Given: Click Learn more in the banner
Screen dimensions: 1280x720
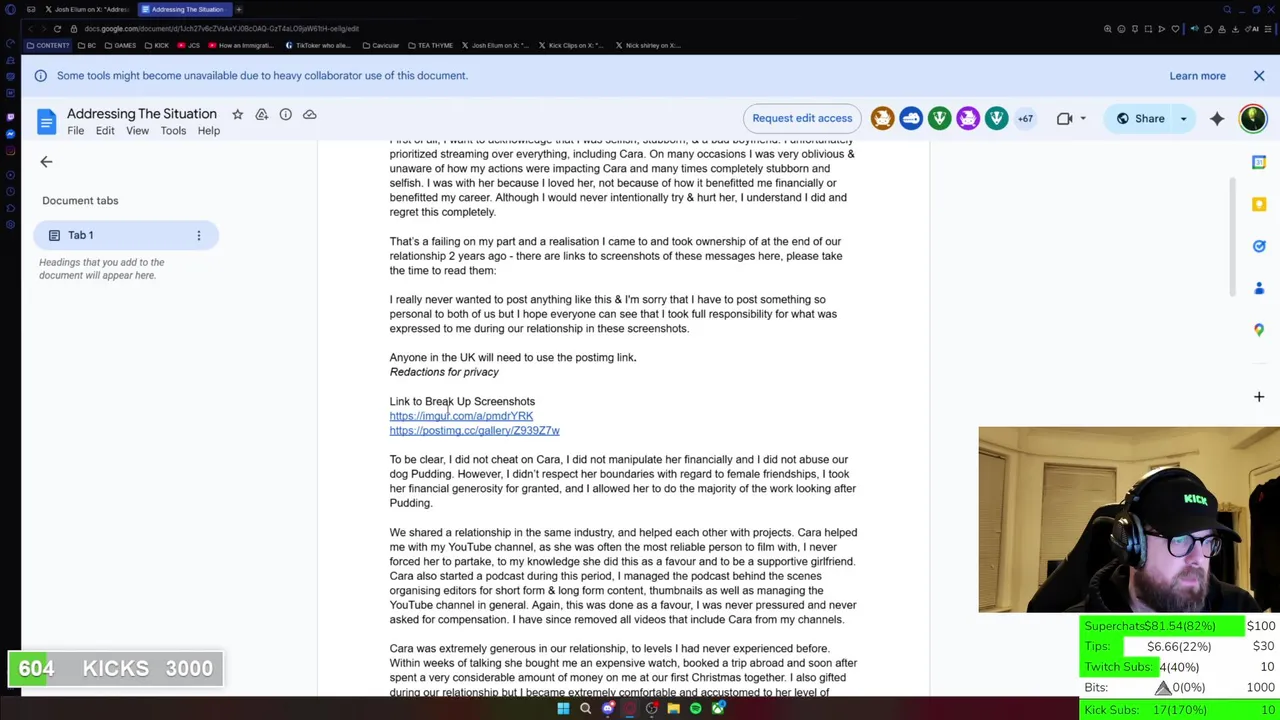Looking at the screenshot, I should click(1197, 76).
